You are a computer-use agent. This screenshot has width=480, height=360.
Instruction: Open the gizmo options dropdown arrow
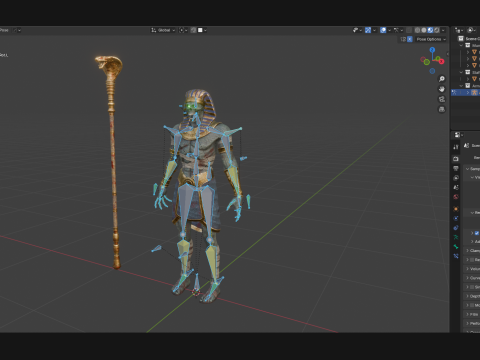(374, 30)
